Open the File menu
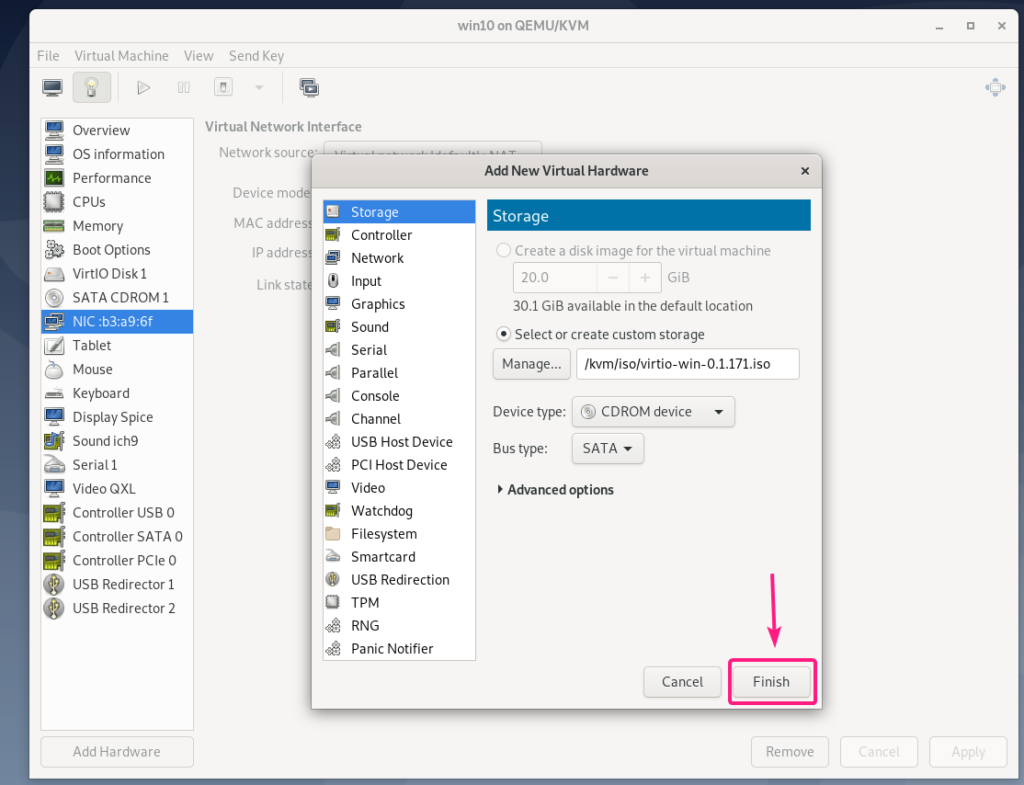This screenshot has width=1024, height=785. pyautogui.click(x=48, y=56)
